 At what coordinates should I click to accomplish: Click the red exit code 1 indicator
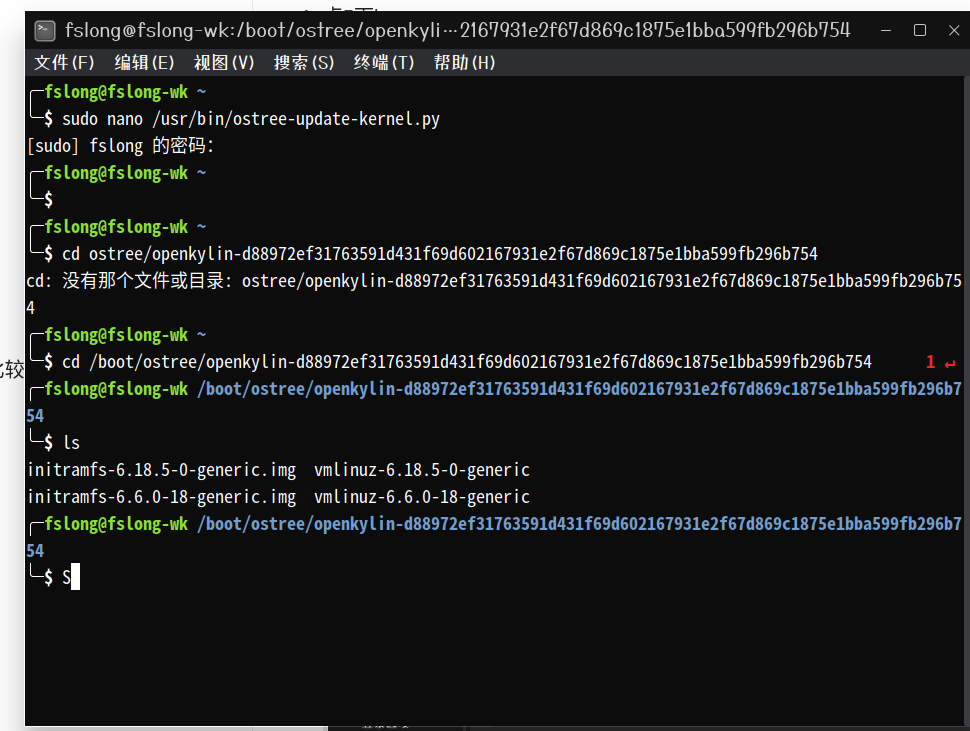[x=930, y=362]
